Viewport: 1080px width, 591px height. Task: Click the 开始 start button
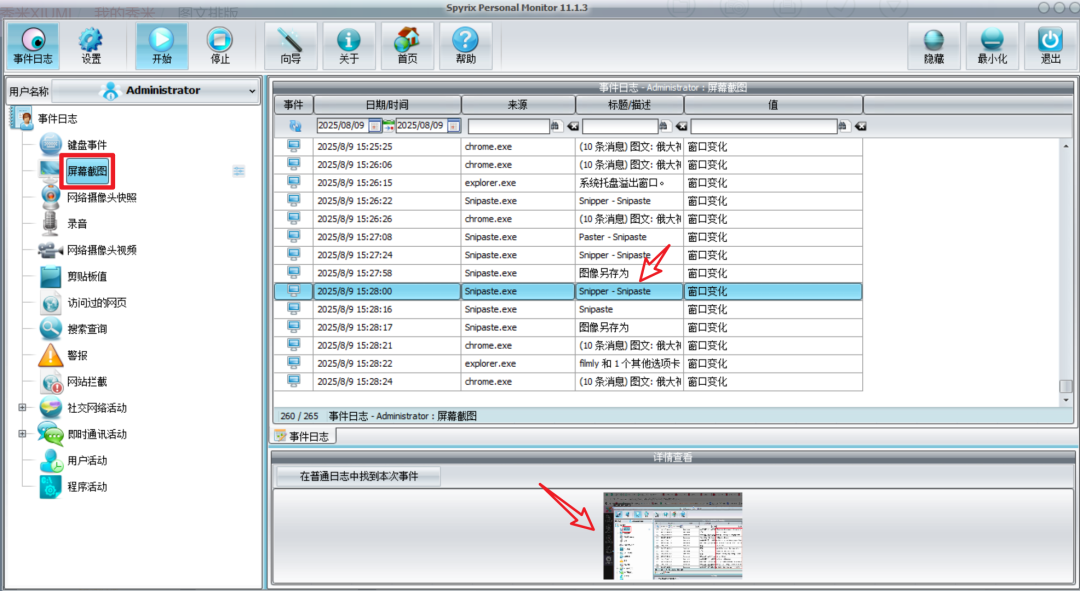tap(162, 46)
